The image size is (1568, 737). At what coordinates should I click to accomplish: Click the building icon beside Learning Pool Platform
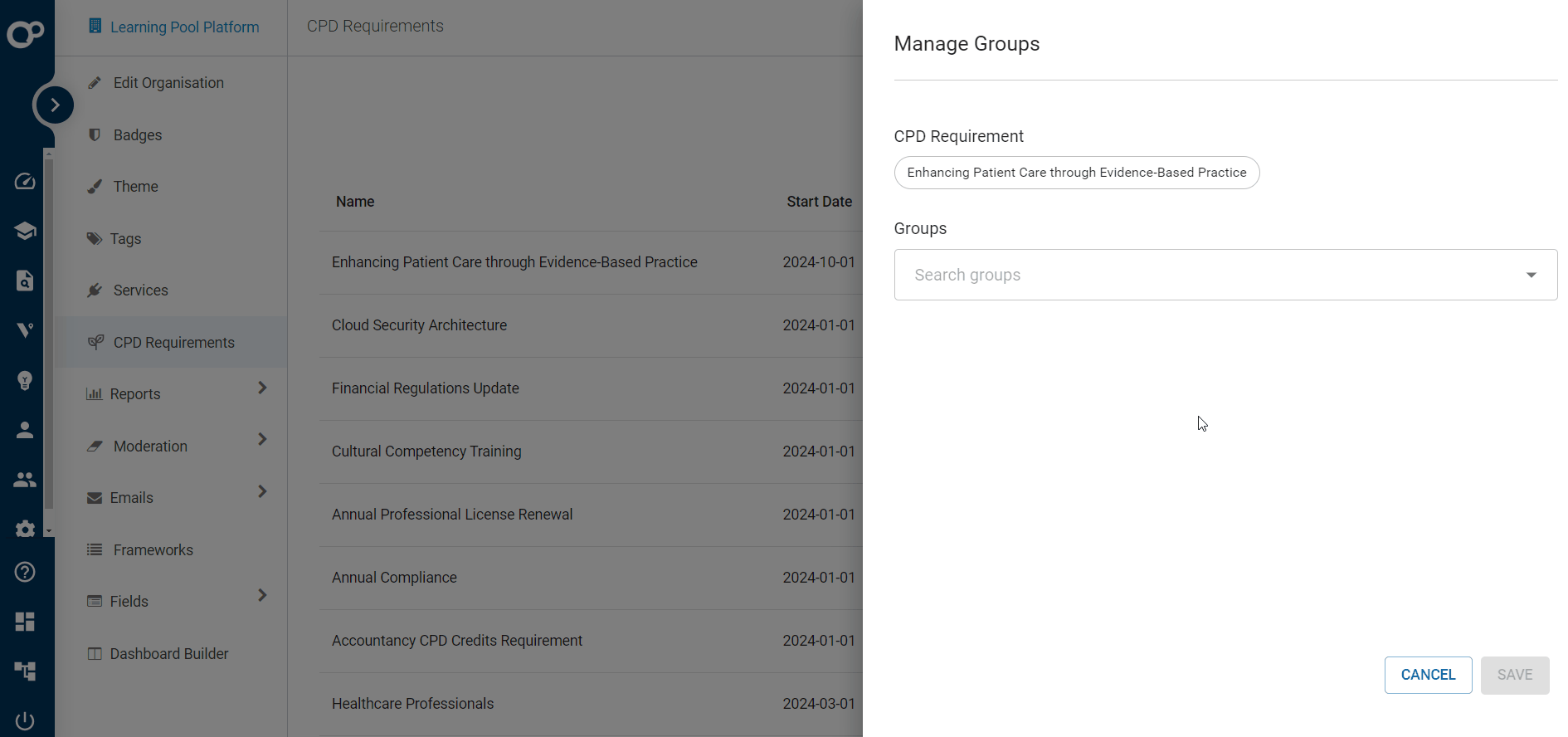point(95,27)
